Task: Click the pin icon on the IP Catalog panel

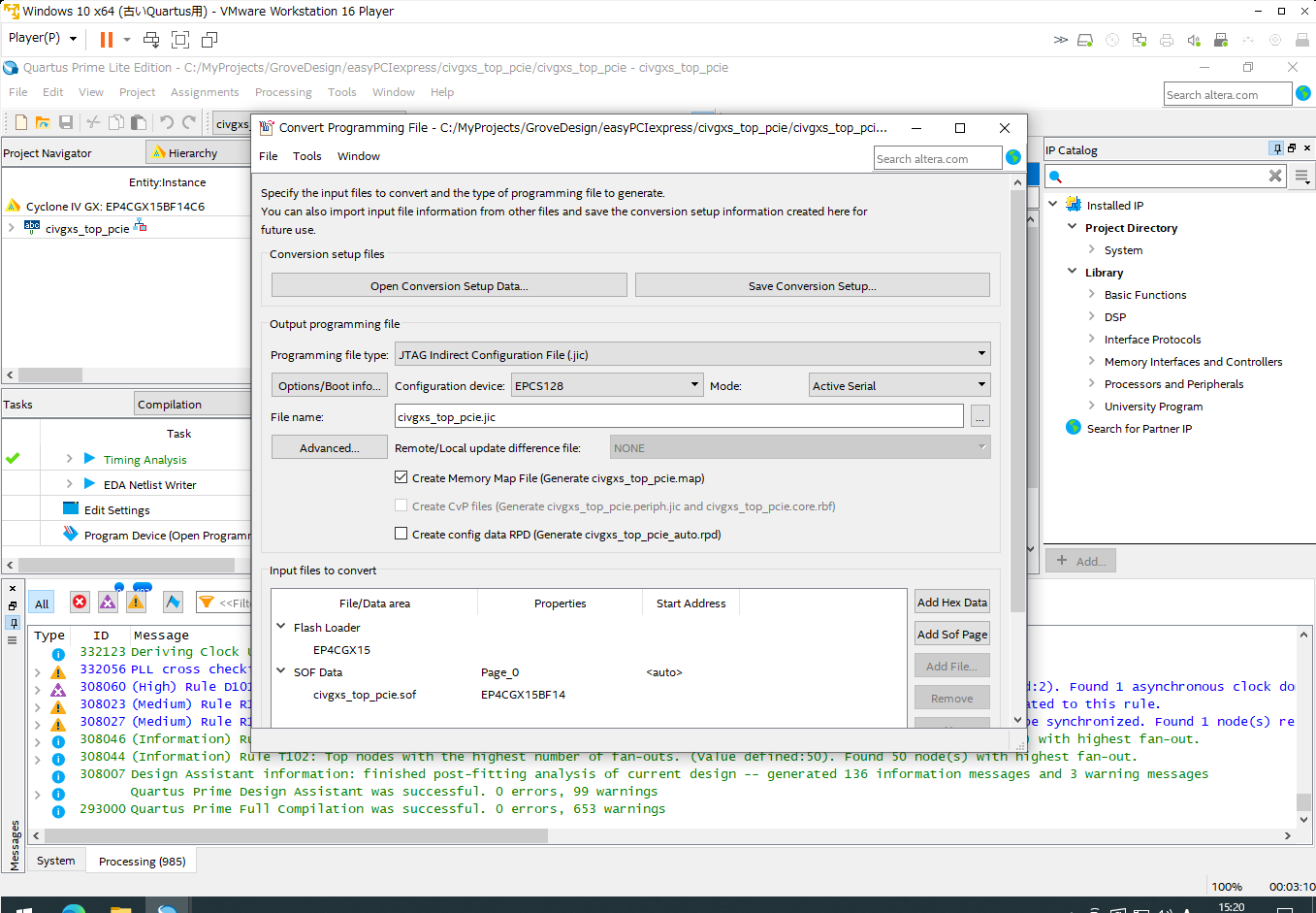Action: (1277, 148)
